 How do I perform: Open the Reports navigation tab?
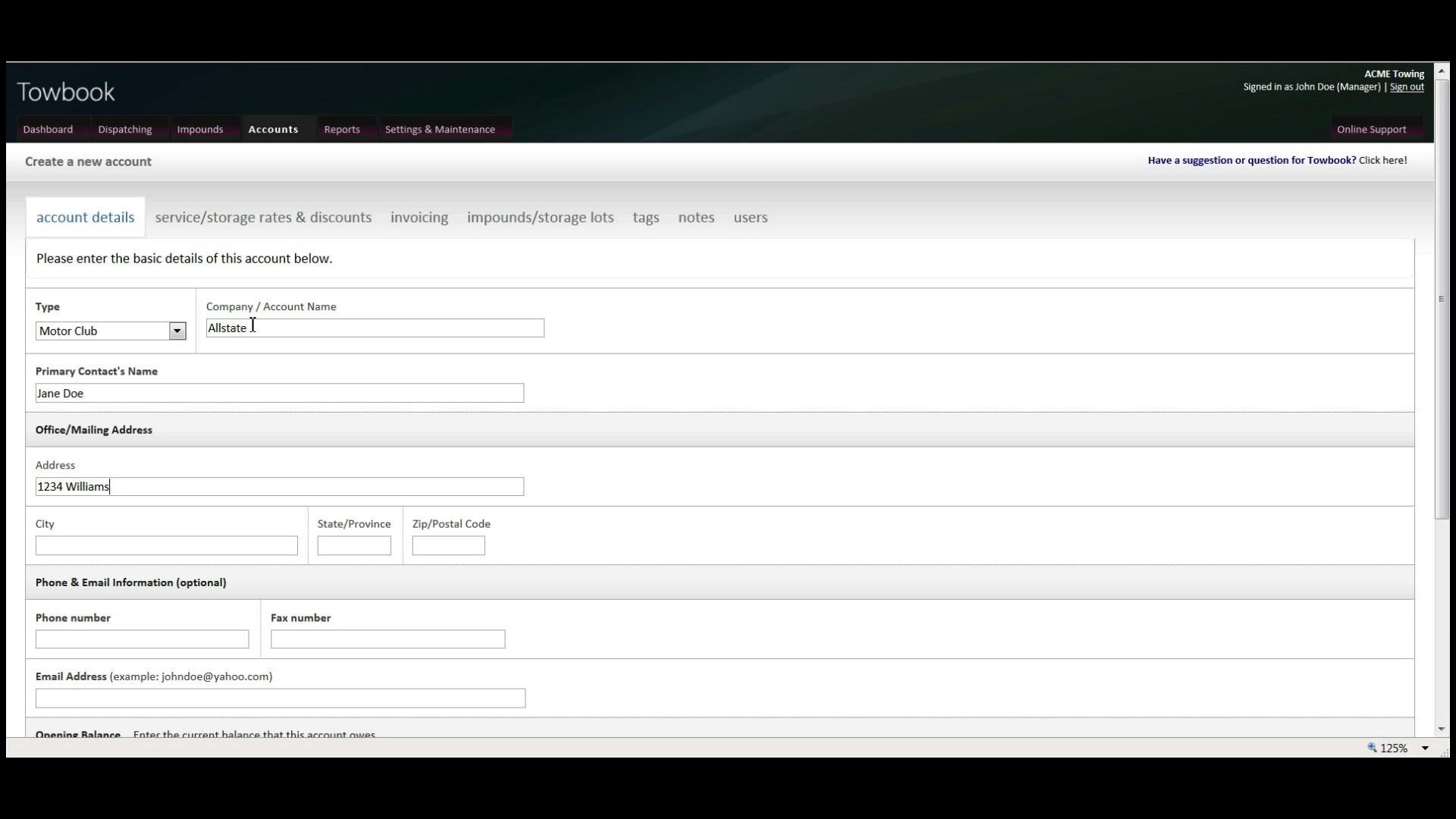(x=342, y=130)
